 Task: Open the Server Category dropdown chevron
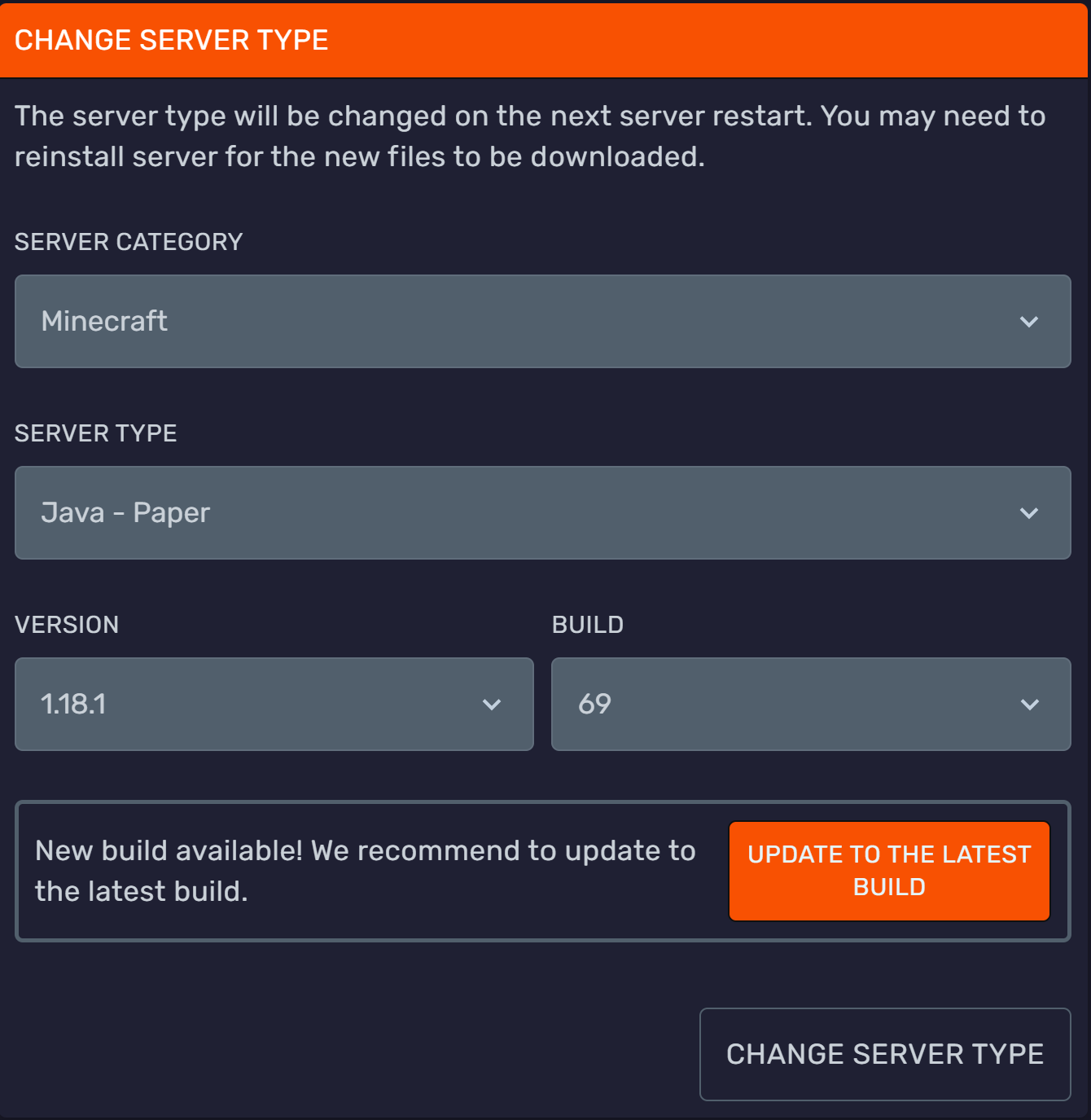[x=1030, y=321]
